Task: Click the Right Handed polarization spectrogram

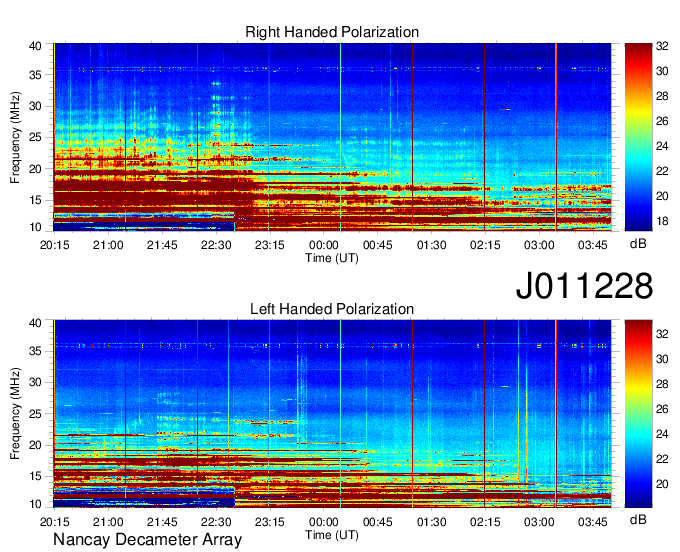Action: [x=332, y=137]
